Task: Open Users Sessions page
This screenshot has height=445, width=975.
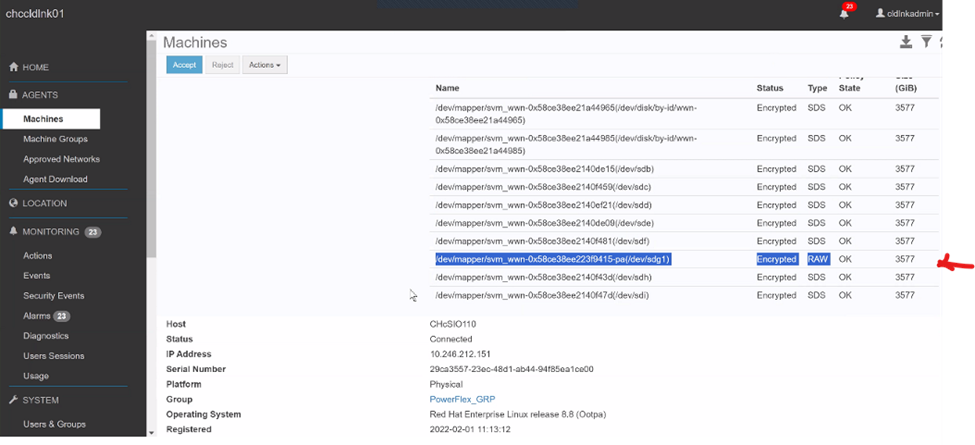Action: [53, 356]
